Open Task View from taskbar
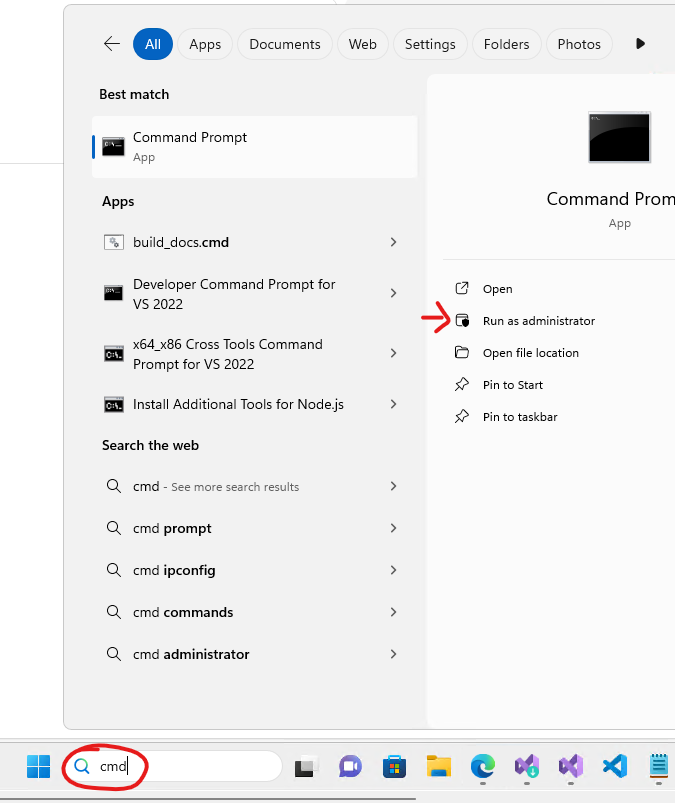The height and width of the screenshot is (803, 675). point(306,766)
